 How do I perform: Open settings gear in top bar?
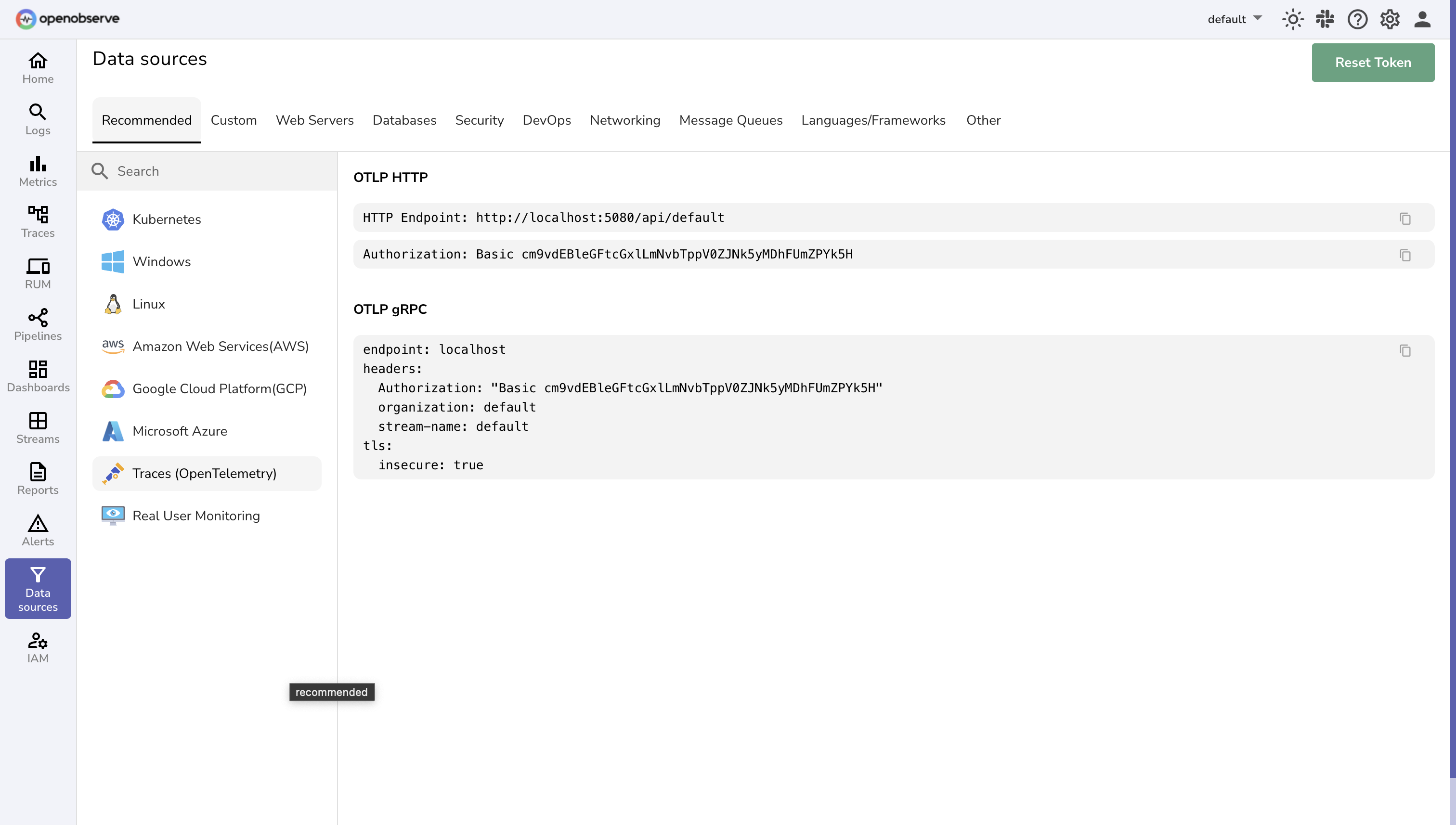(x=1389, y=19)
